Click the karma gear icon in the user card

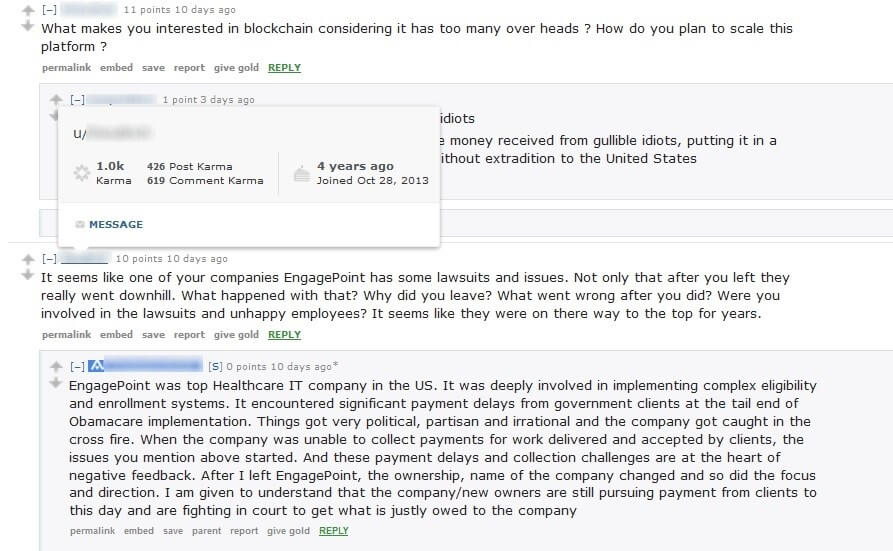tap(82, 173)
